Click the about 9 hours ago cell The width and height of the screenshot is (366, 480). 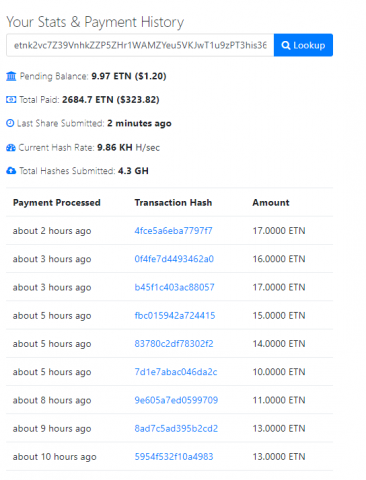(x=52, y=429)
